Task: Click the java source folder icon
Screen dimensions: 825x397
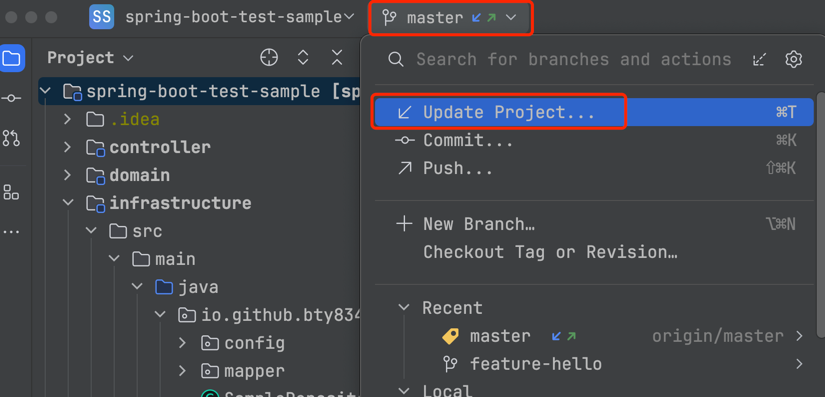Action: tap(164, 287)
